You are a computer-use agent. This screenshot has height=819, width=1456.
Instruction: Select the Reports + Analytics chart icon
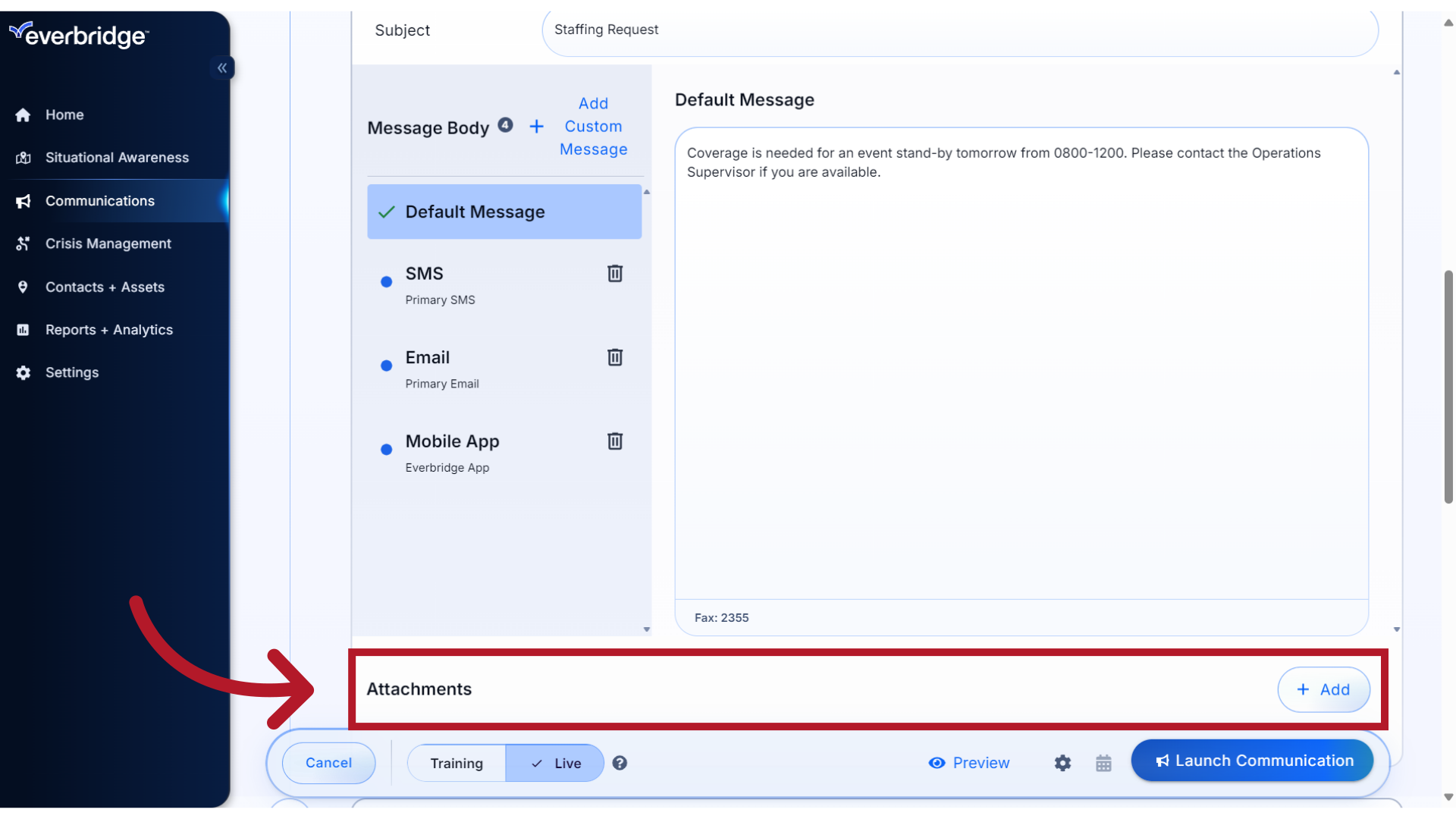pos(23,329)
